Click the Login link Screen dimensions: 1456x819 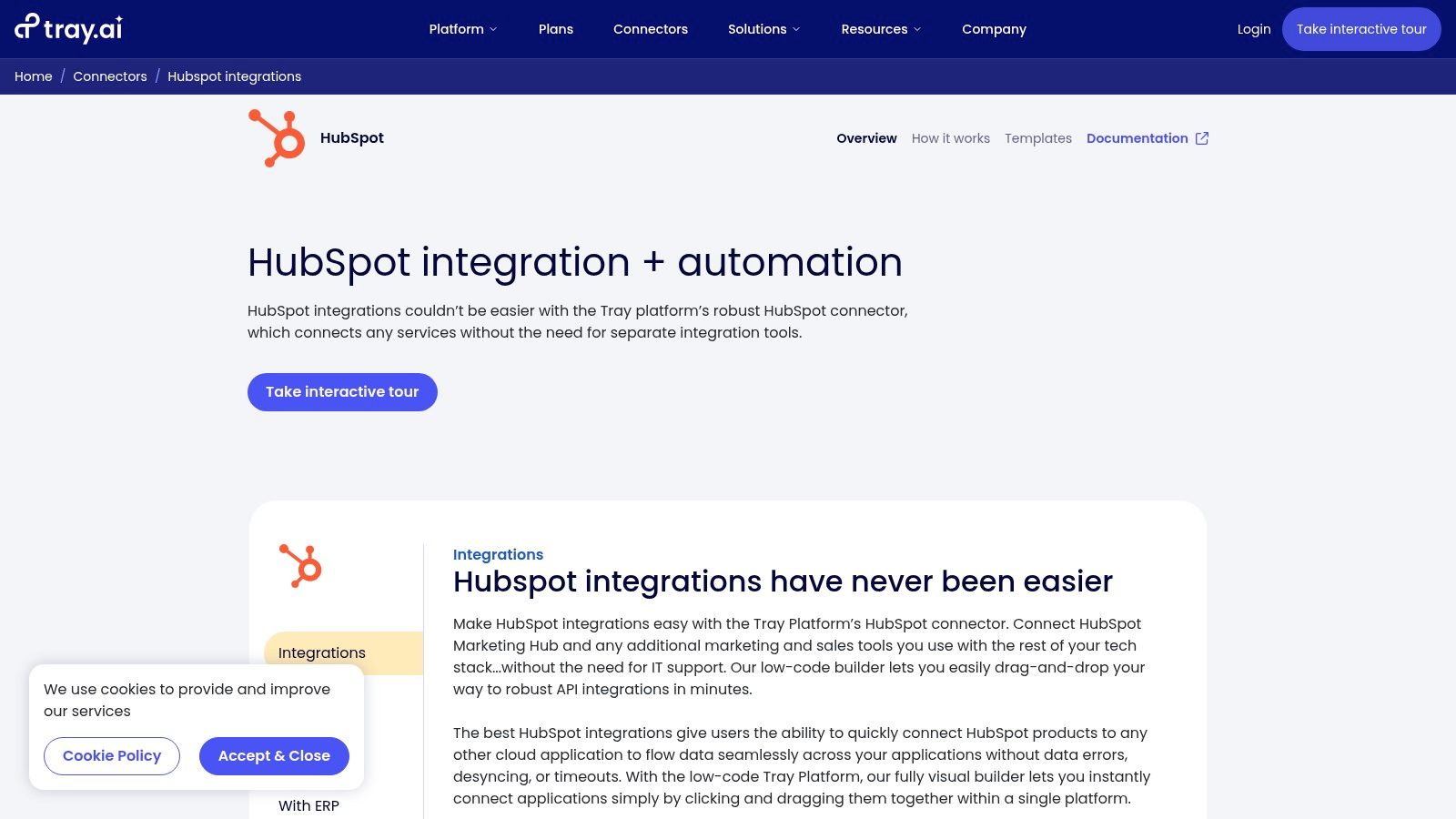[1253, 28]
